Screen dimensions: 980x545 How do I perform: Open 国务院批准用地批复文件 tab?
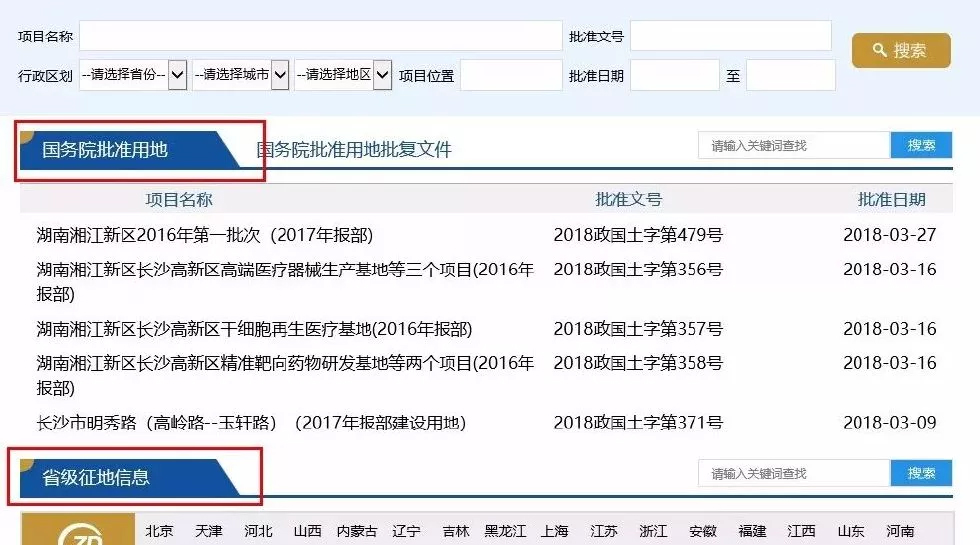pos(354,150)
